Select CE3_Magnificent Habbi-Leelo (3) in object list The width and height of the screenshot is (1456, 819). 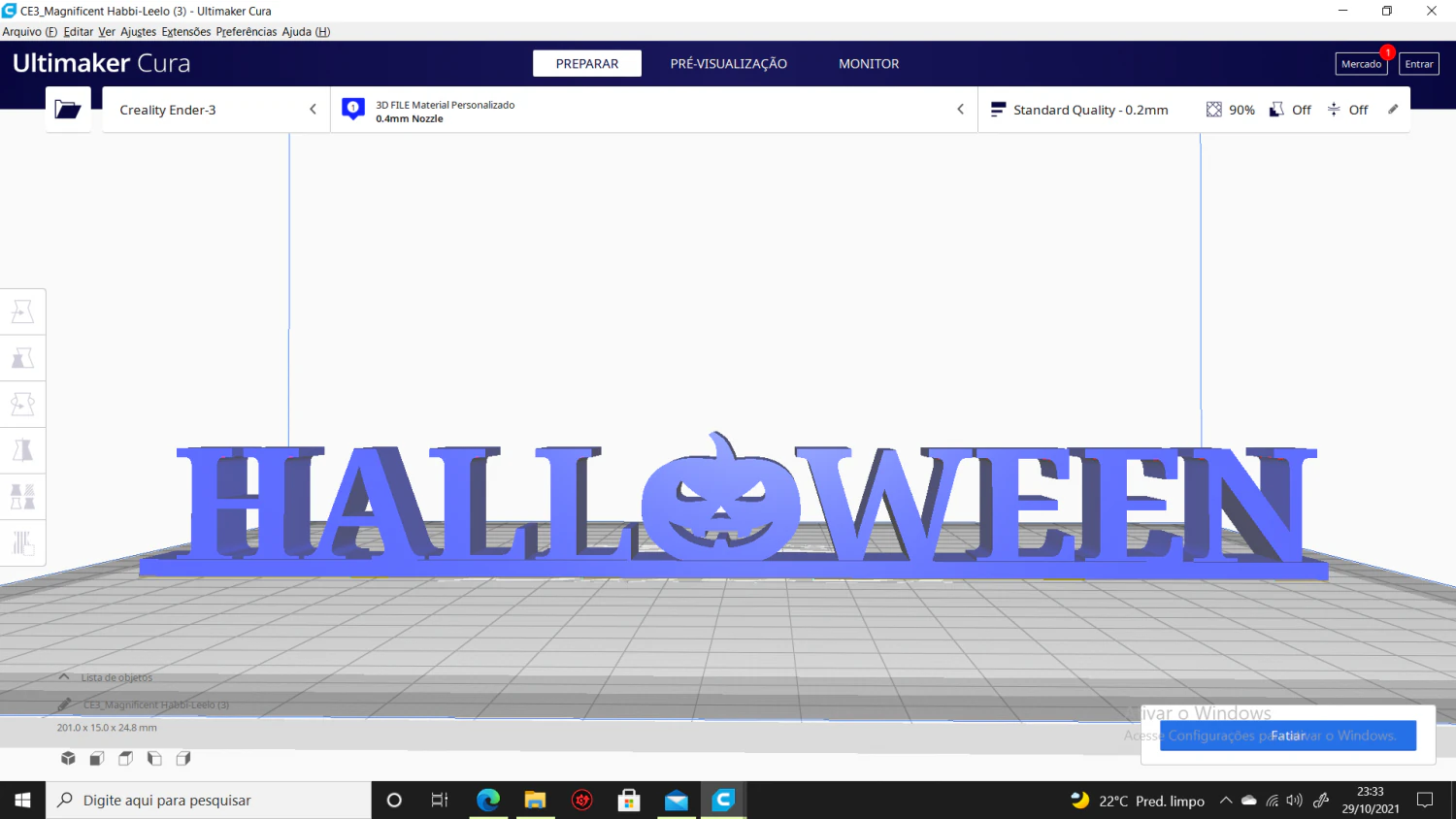(x=156, y=704)
